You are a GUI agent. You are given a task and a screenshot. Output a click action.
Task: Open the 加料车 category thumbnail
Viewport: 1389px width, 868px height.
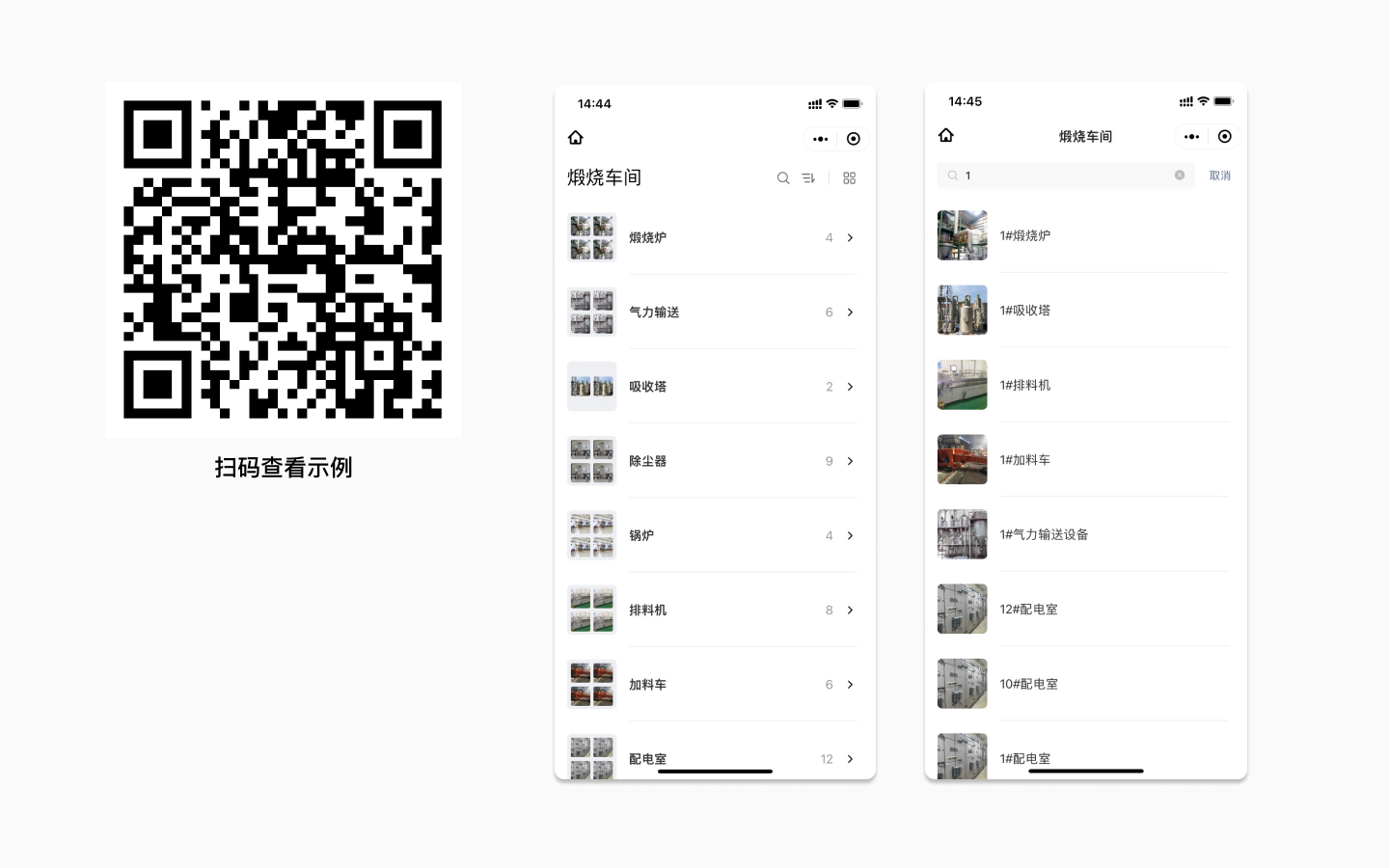(x=591, y=685)
